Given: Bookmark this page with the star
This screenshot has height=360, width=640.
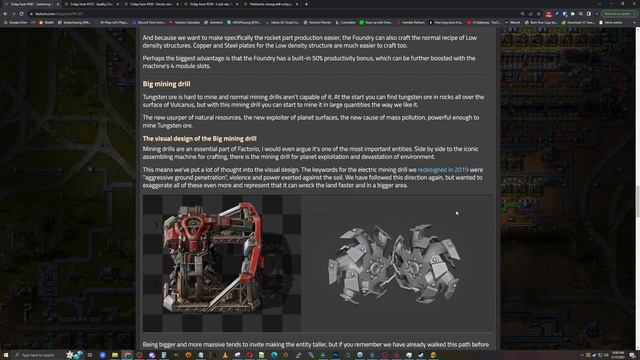Looking at the screenshot, I should (538, 13).
